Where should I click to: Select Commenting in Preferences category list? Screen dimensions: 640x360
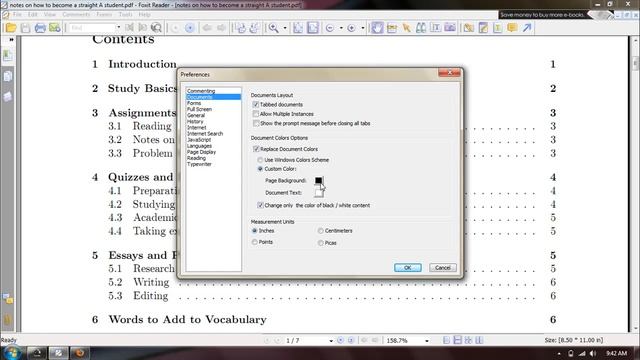point(201,91)
